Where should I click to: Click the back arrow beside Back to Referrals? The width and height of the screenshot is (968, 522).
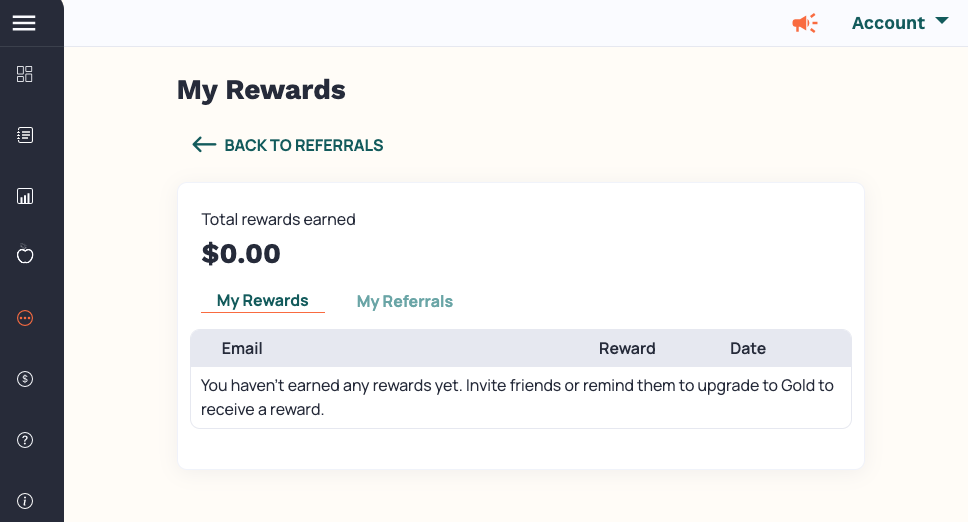204,145
